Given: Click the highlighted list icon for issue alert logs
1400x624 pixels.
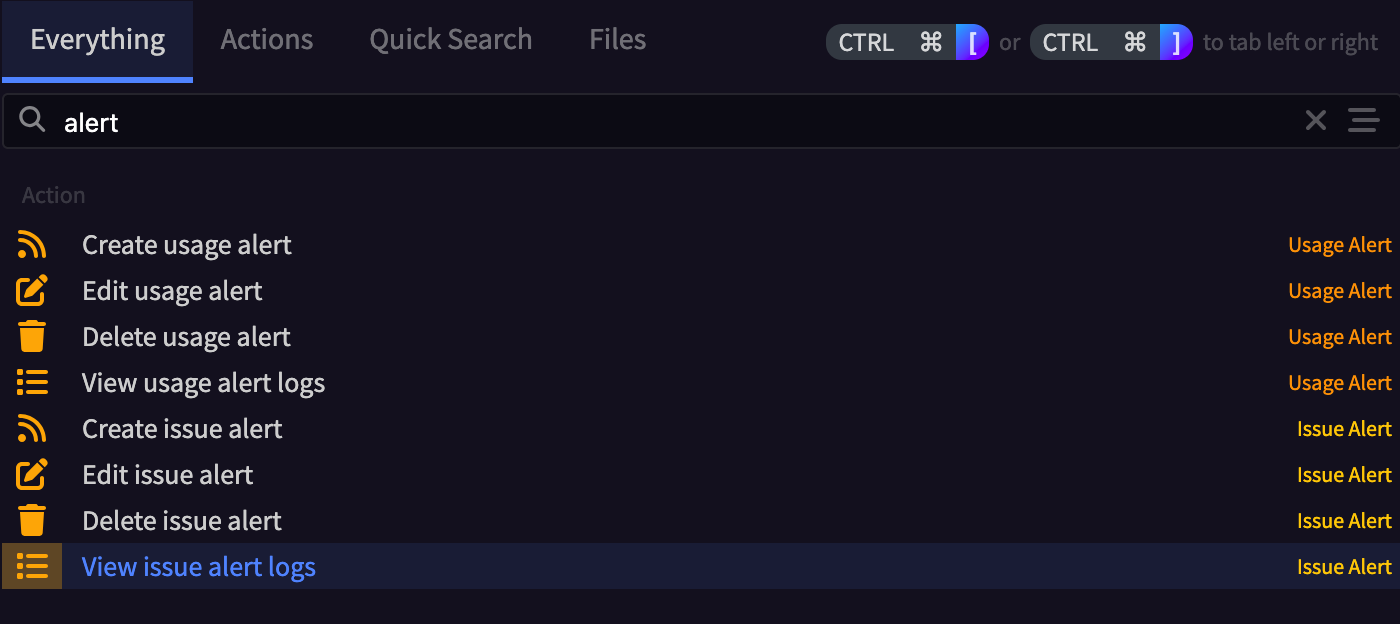Looking at the screenshot, I should (32, 567).
